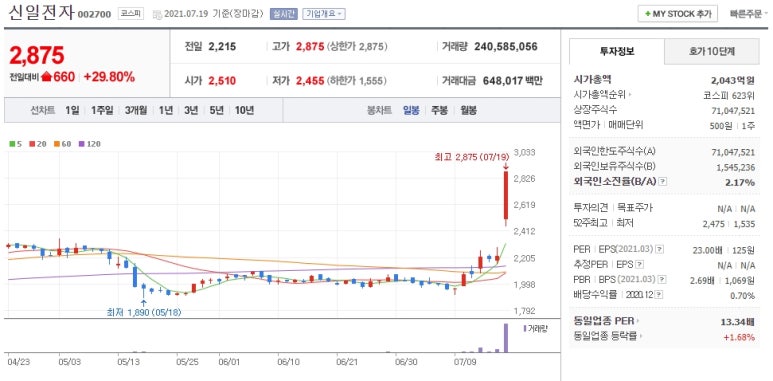Click the help icon beside PER EPS(2021.03)
The image size is (773, 381).
pyautogui.click(x=660, y=250)
